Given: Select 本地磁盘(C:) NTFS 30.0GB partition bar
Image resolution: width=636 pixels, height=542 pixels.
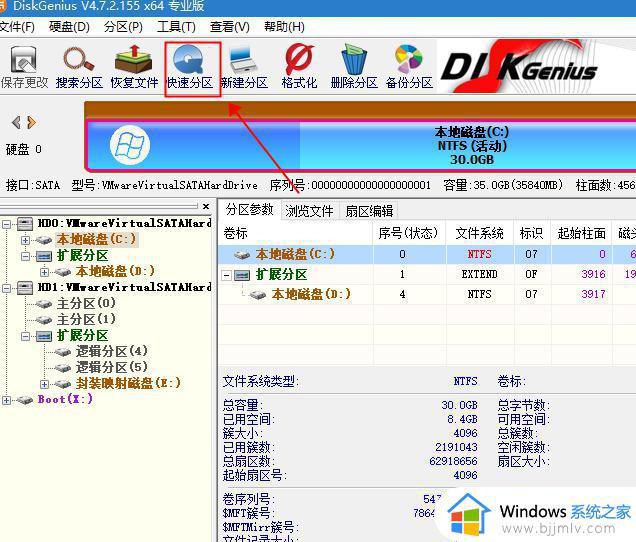Looking at the screenshot, I should (361, 145).
